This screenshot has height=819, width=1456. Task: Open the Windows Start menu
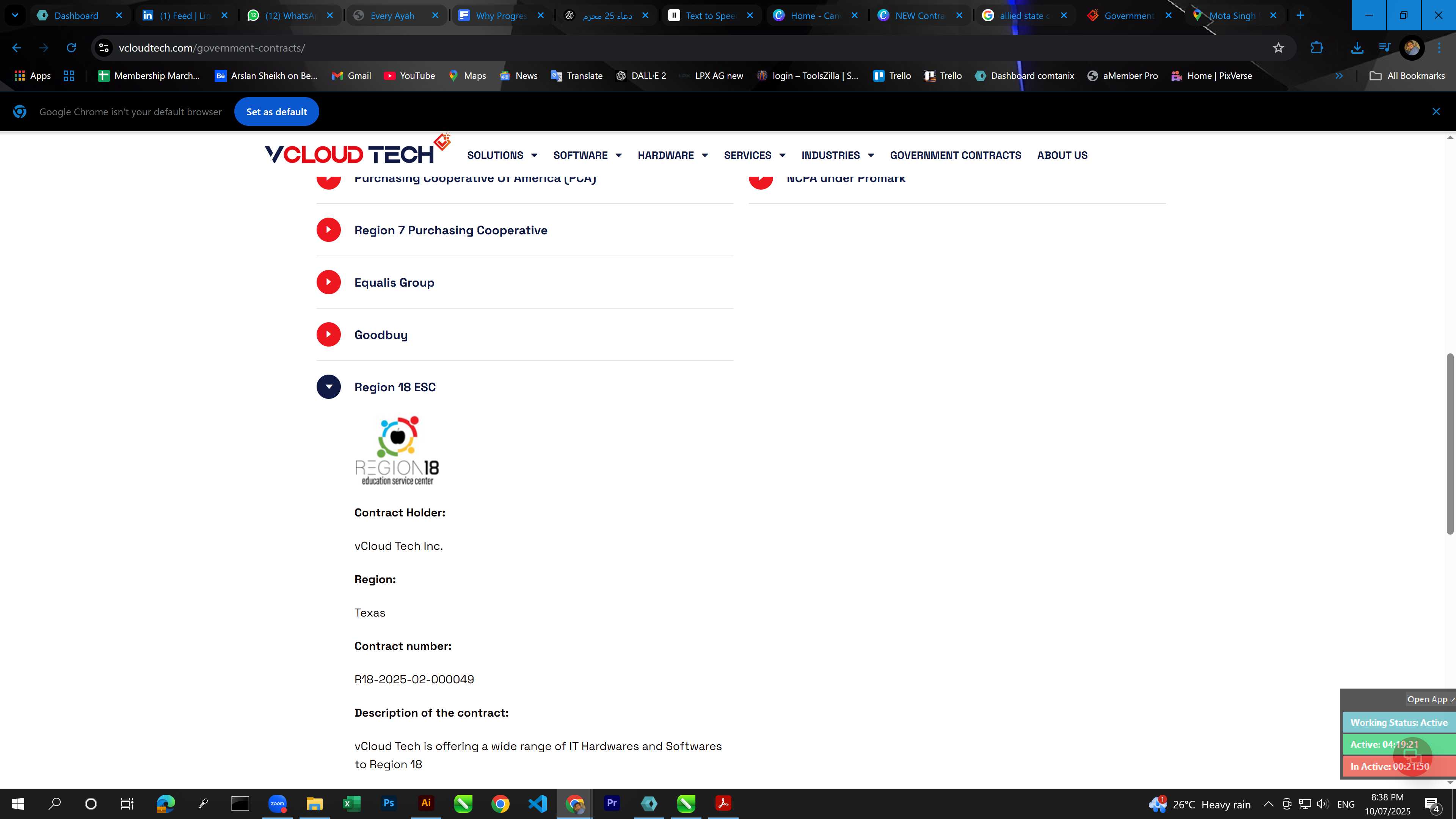pyautogui.click(x=18, y=804)
